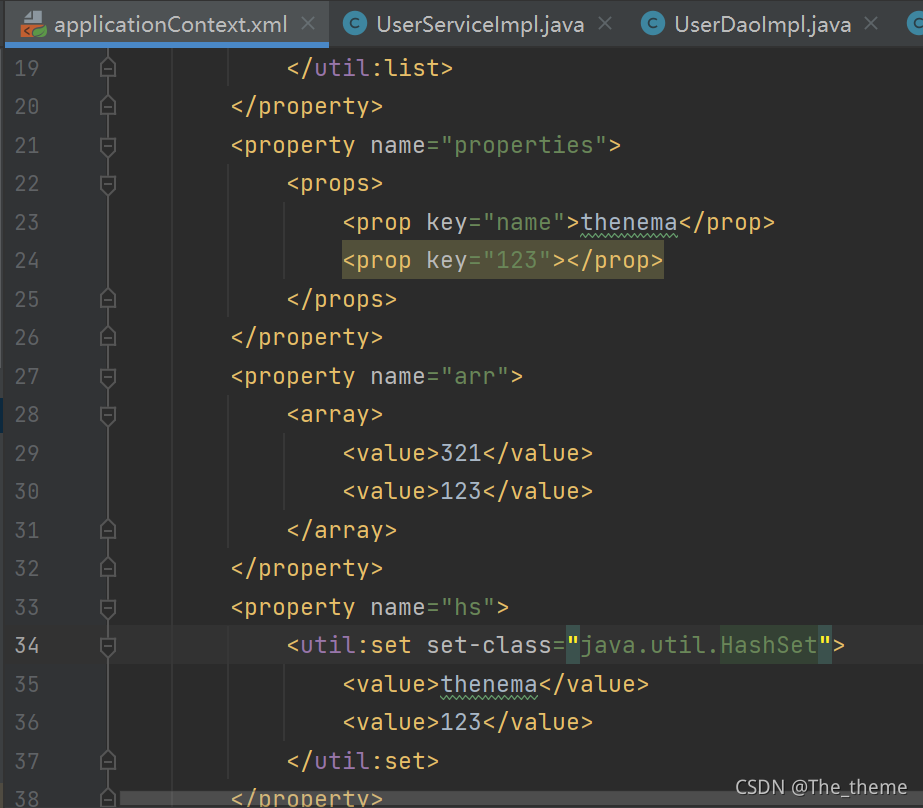The height and width of the screenshot is (808, 923).
Task: Click 'thenema' value on line 35
Action: tap(489, 684)
